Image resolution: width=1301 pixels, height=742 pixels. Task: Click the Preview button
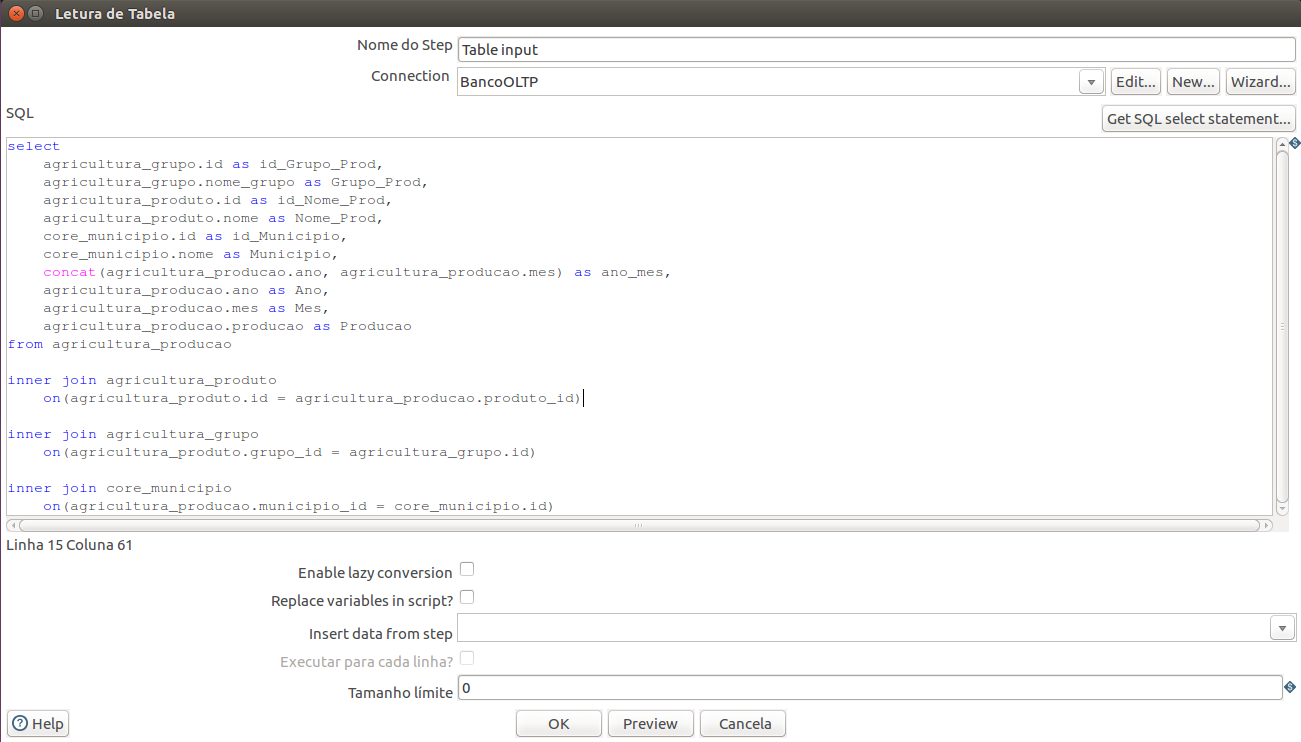(x=650, y=723)
